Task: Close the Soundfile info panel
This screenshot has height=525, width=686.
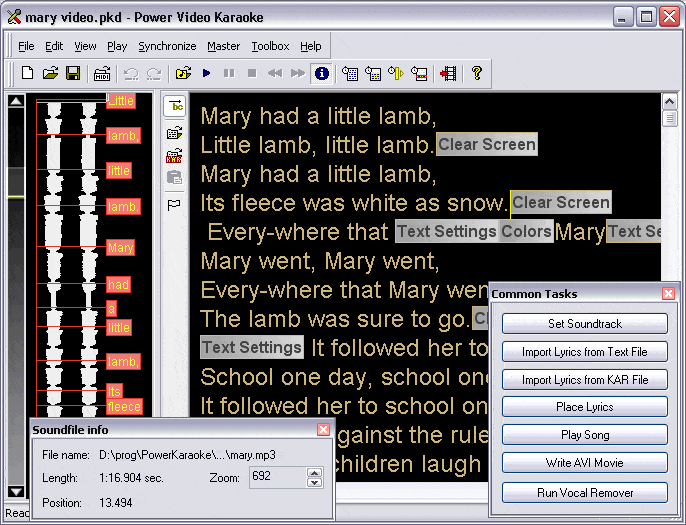Action: click(323, 429)
